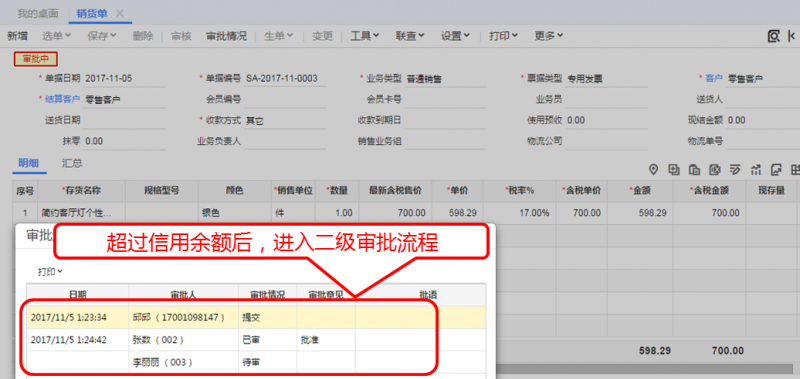Click the 物流公司 input field

pos(606,141)
